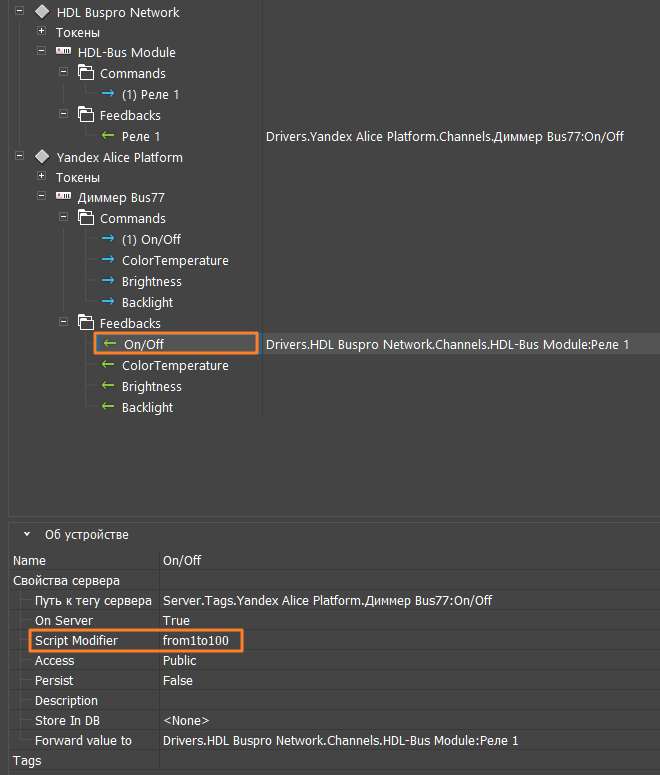Viewport: 660px width, 775px height.
Task: Click the HDL-Bus Module device icon
Action: tap(63, 52)
